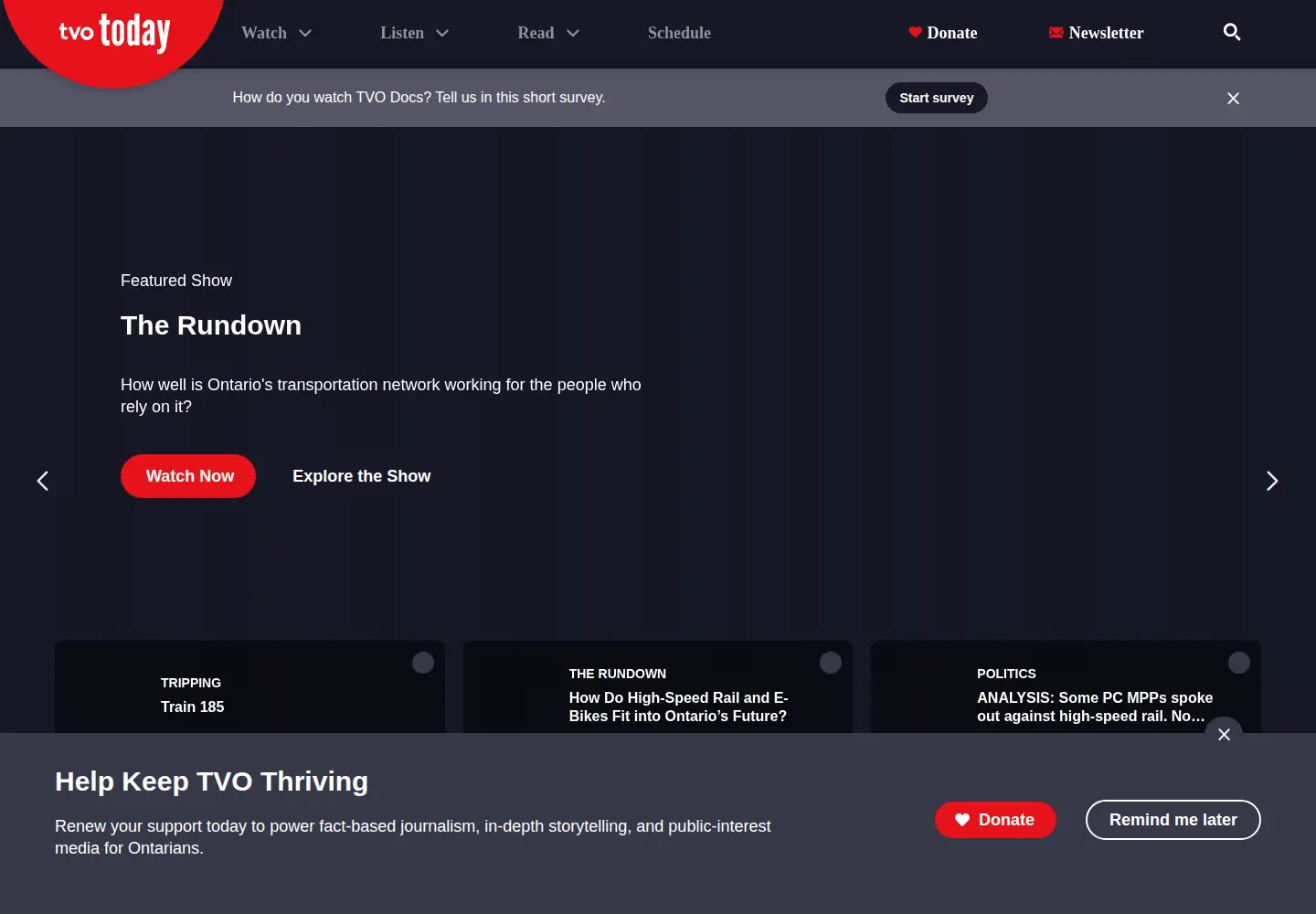Expand the Read menu

coord(548,33)
